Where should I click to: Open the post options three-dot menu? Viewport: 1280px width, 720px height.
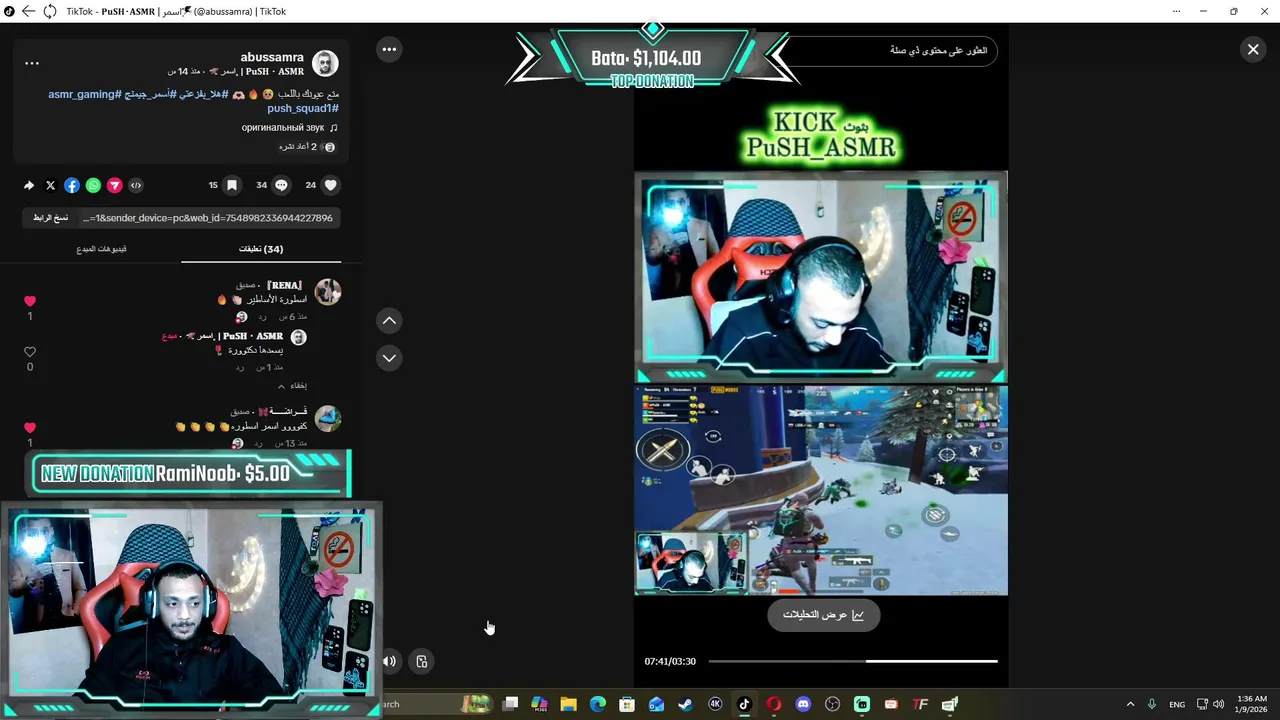click(32, 63)
